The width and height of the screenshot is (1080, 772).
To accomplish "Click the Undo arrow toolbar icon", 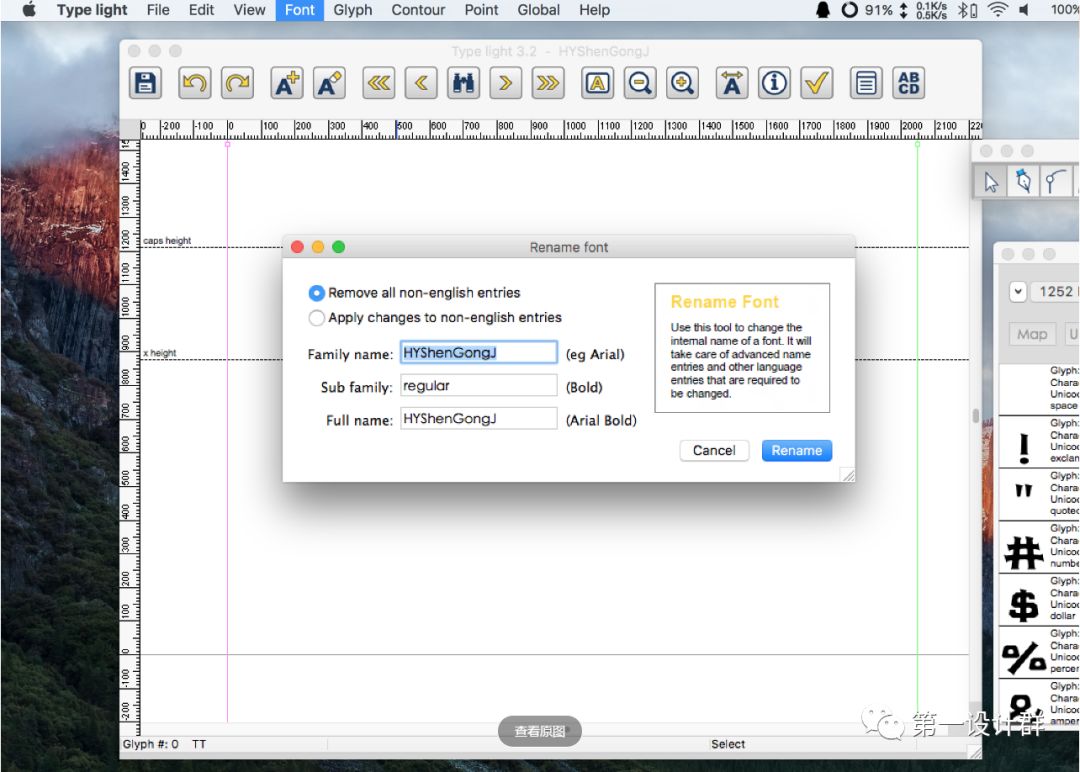I will [x=195, y=83].
